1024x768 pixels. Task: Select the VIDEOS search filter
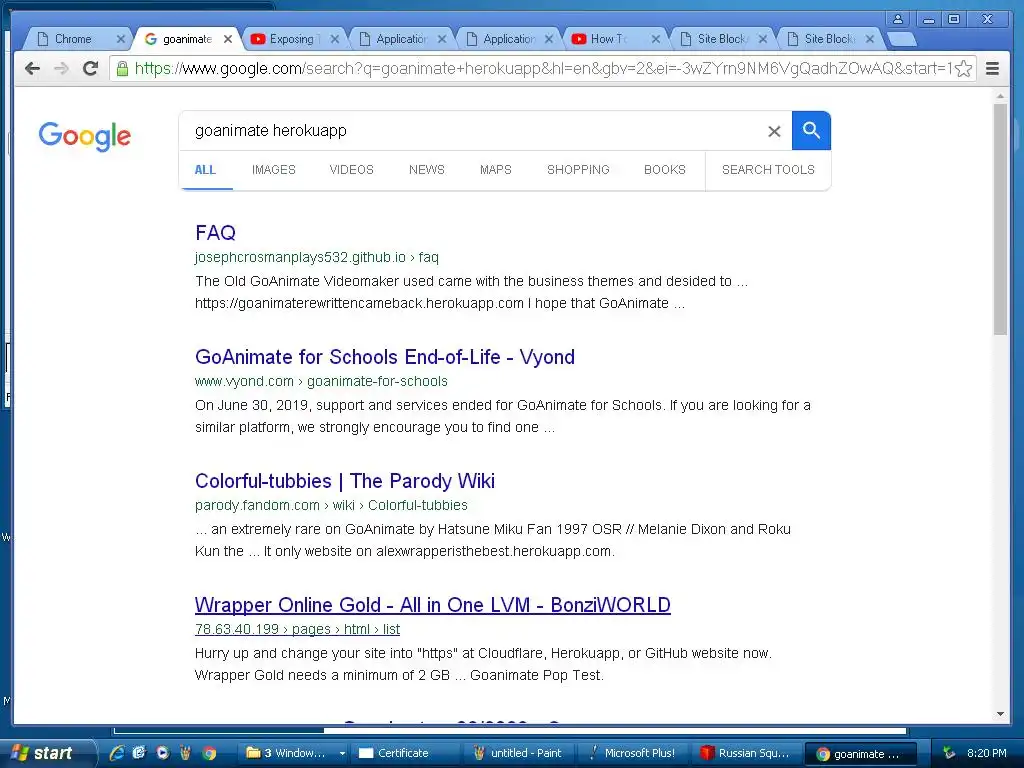click(x=351, y=170)
